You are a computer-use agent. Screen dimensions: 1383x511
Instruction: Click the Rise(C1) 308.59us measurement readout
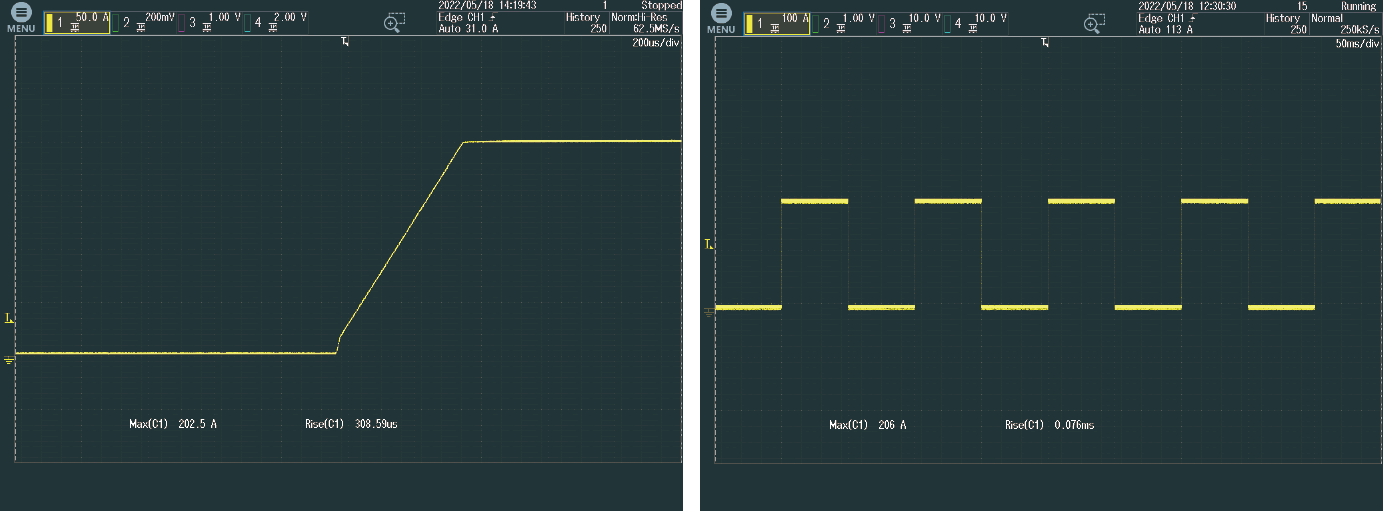(351, 425)
